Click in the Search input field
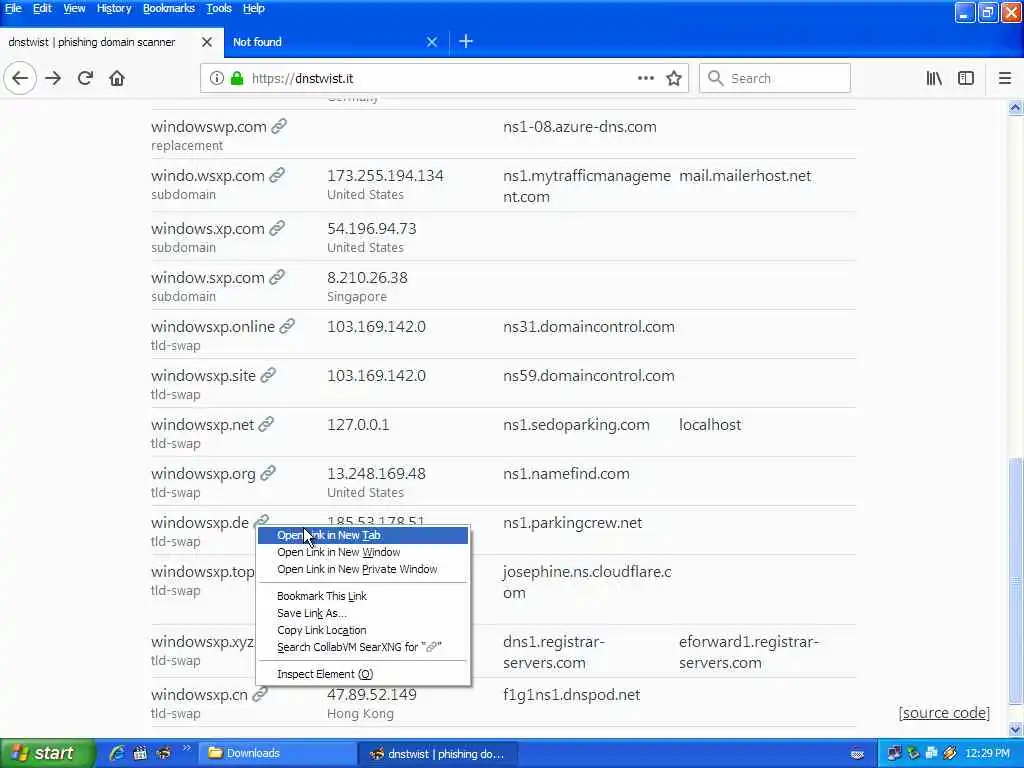Image resolution: width=1024 pixels, height=768 pixels. coord(775,78)
